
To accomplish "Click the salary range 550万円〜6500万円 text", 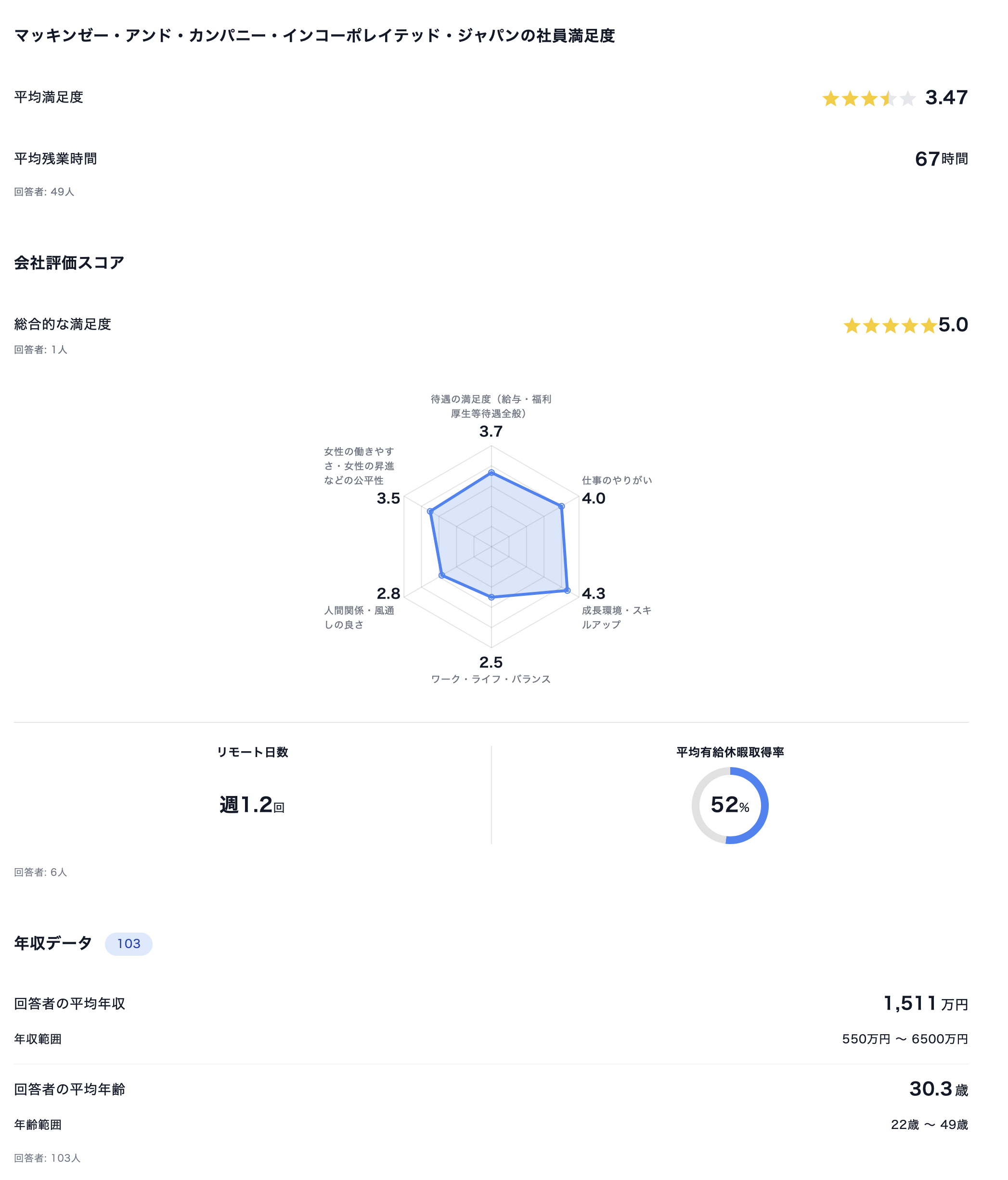I will (905, 1039).
